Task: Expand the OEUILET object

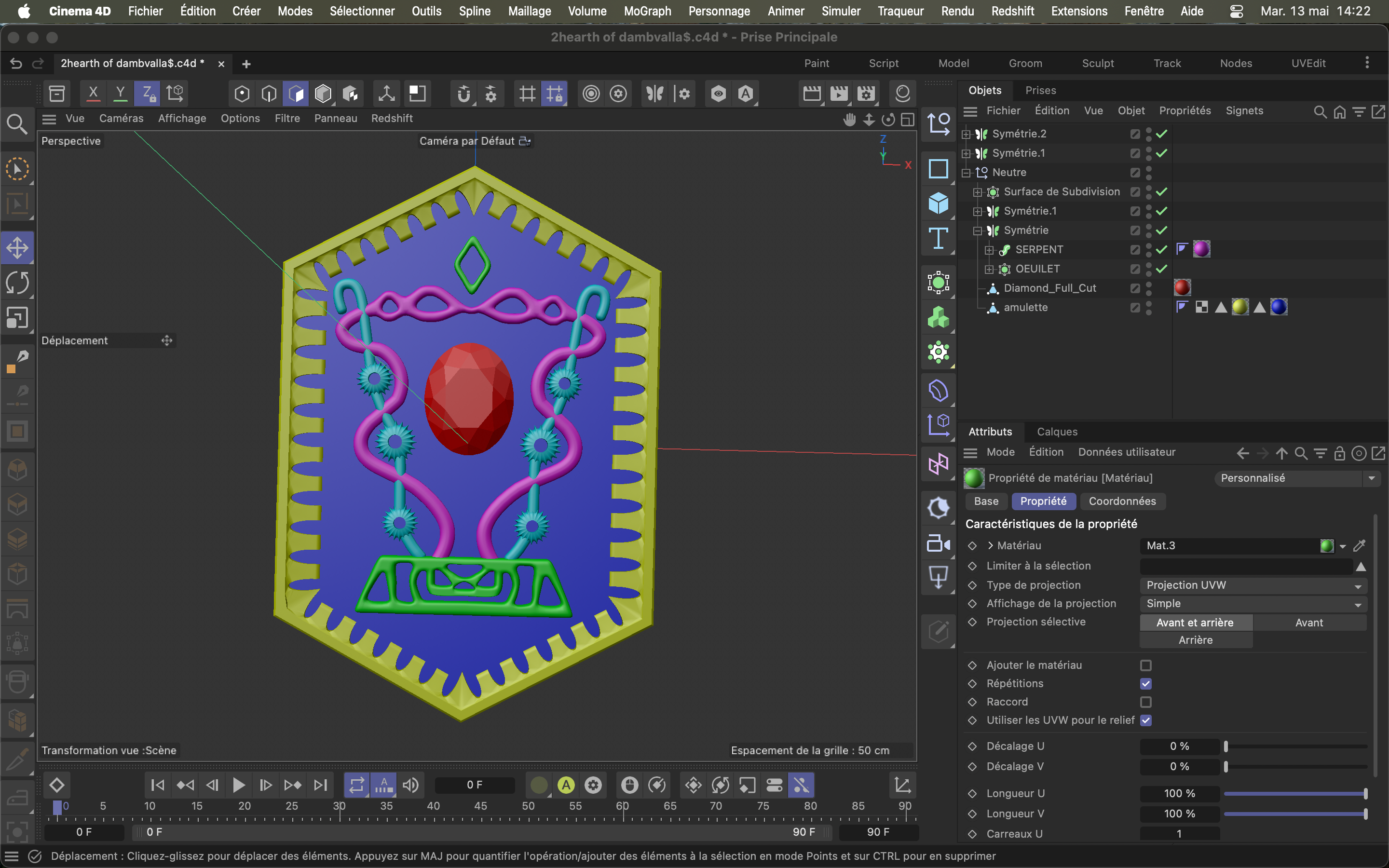Action: pyautogui.click(x=989, y=269)
